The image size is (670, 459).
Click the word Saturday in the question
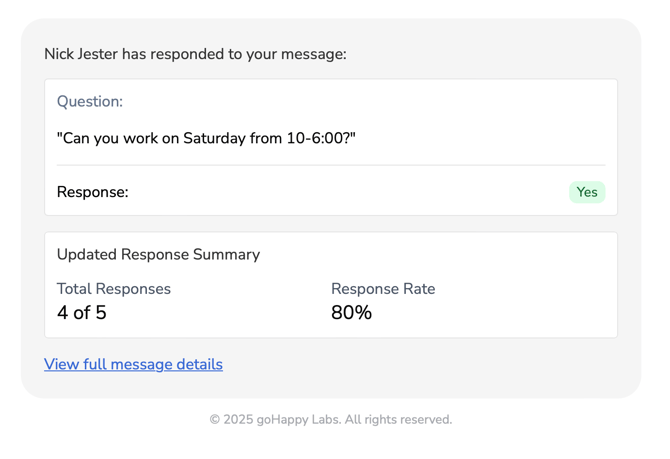[x=214, y=138]
